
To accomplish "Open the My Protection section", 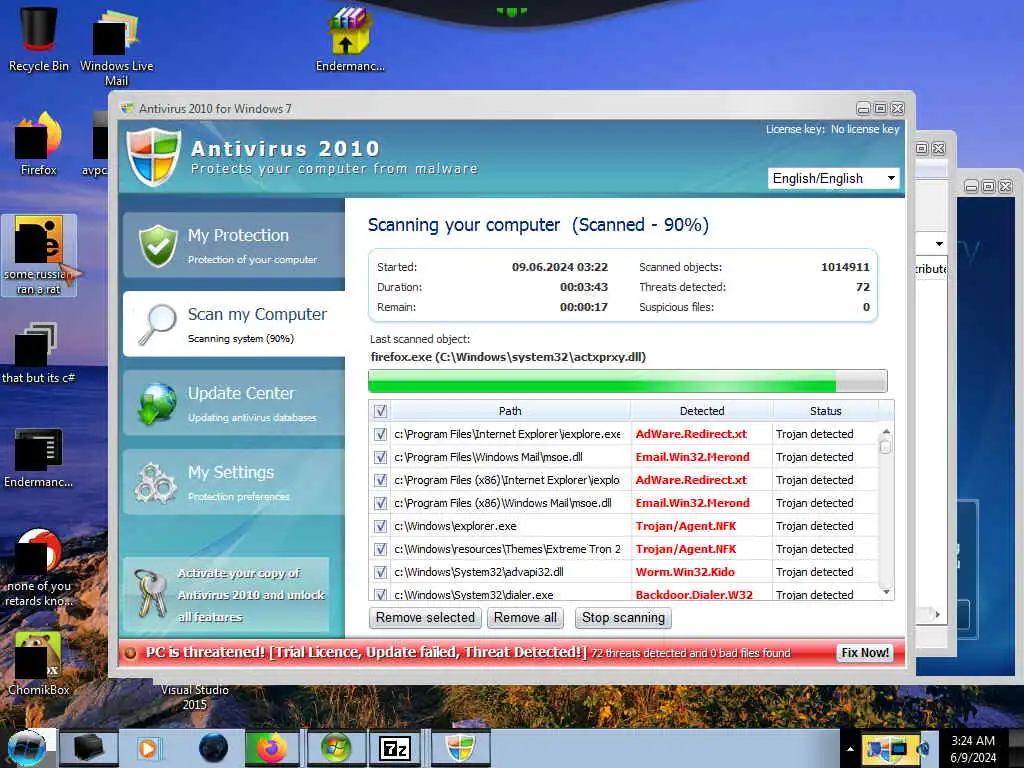I will click(x=234, y=246).
